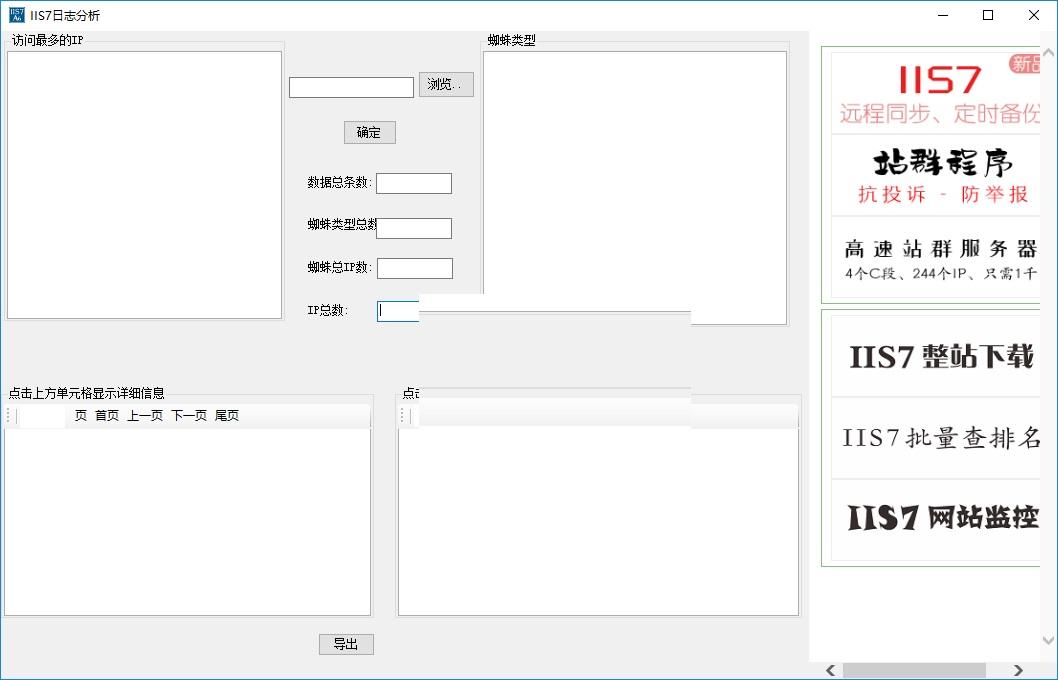The image size is (1058, 680).
Task: Maximize the IIS7日志分析 window
Action: coord(988,15)
